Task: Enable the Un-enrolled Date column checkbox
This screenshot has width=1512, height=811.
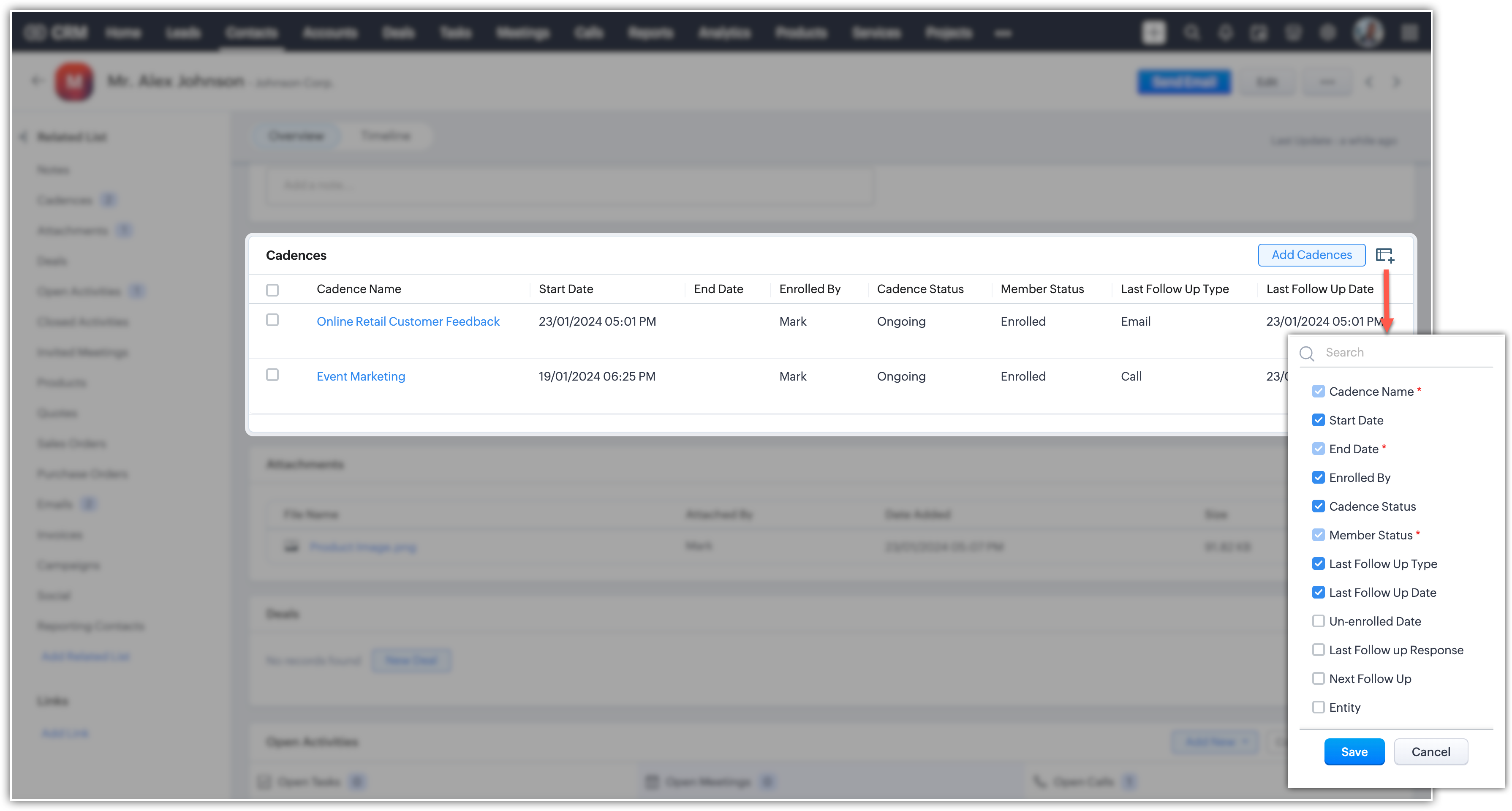Action: (x=1318, y=621)
